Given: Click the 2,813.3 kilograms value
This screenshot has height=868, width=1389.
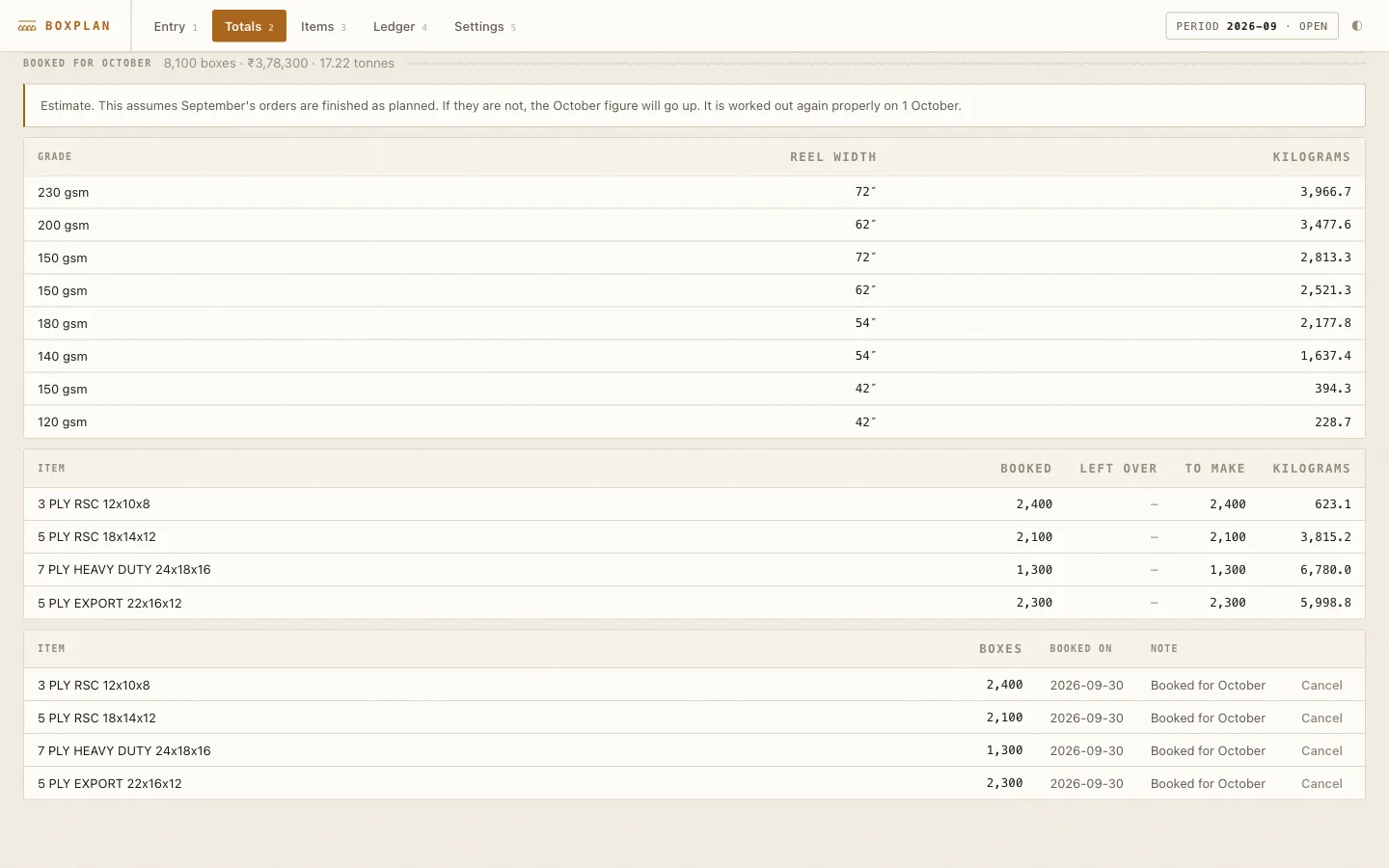Looking at the screenshot, I should (x=1325, y=258).
